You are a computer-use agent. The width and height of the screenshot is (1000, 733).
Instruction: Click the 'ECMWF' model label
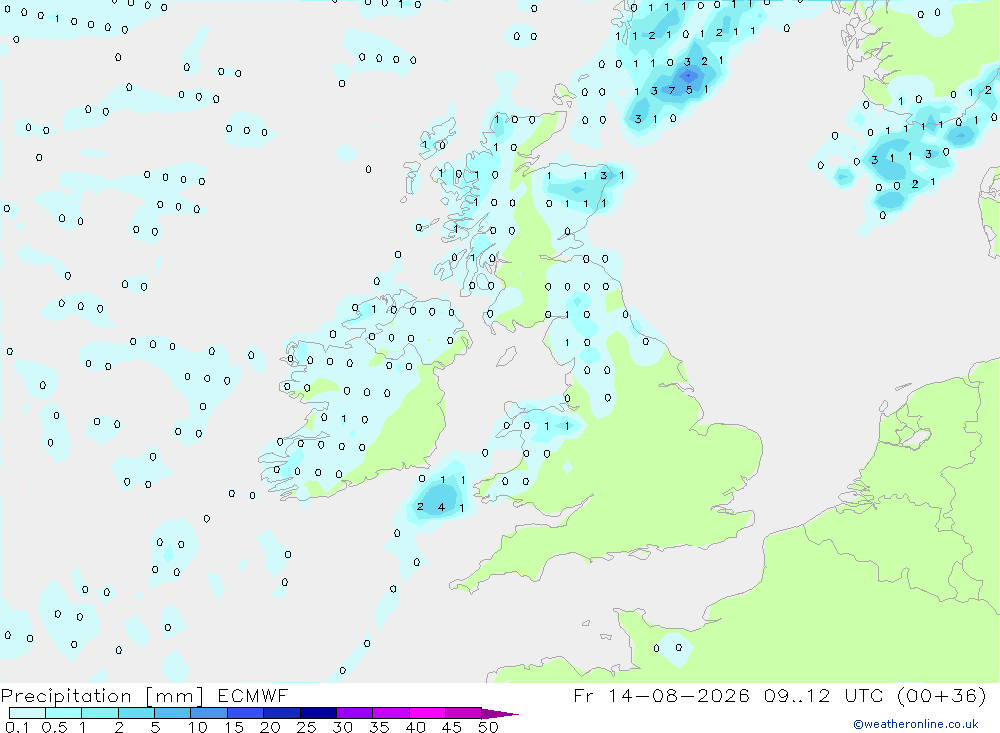tap(253, 696)
